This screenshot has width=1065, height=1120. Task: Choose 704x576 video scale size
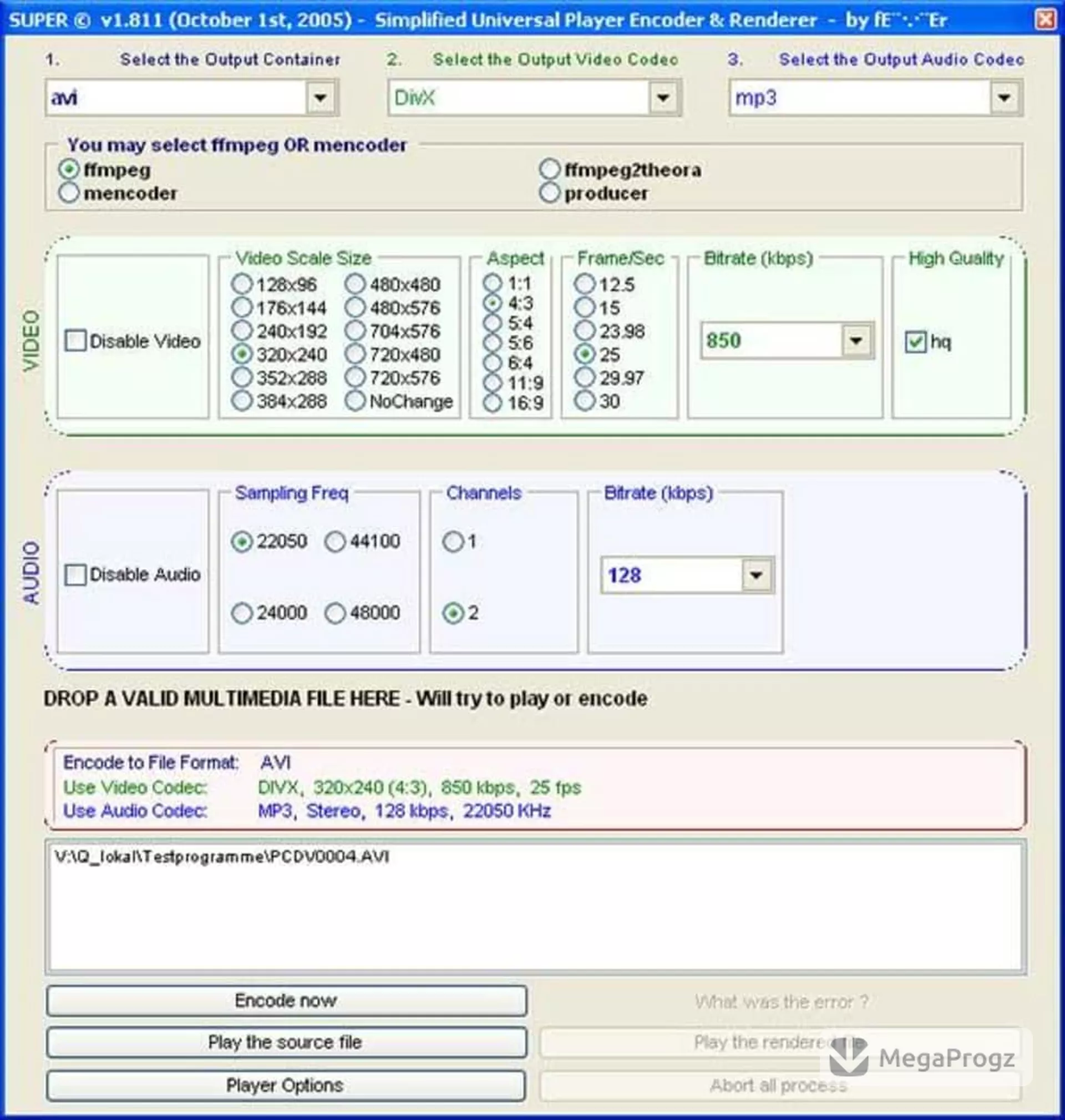point(355,331)
